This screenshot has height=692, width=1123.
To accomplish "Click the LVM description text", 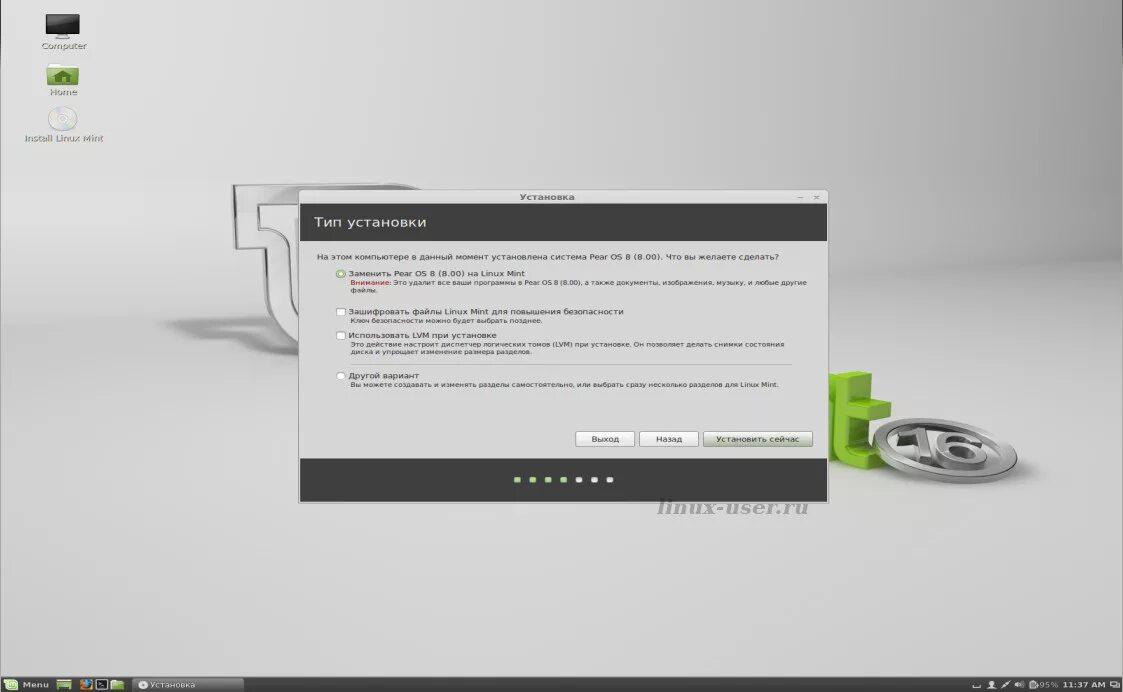I will 567,348.
